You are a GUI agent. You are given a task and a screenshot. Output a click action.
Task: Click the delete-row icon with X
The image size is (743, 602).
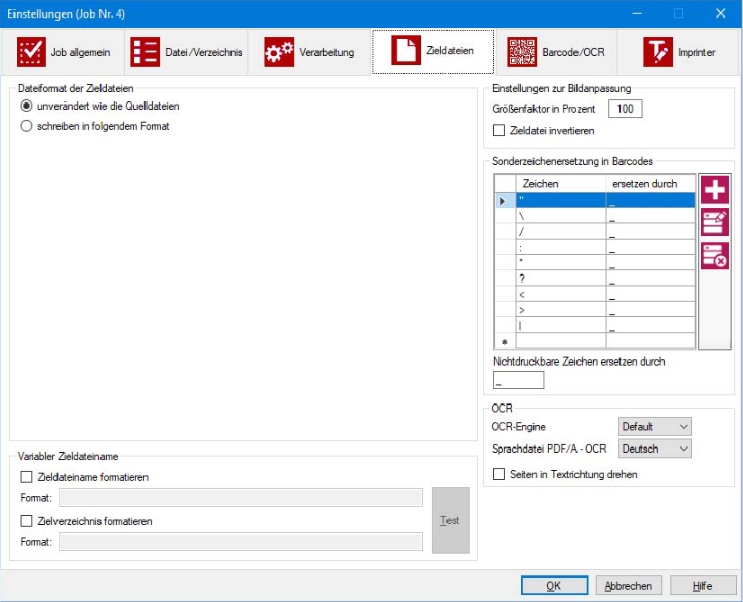click(715, 255)
